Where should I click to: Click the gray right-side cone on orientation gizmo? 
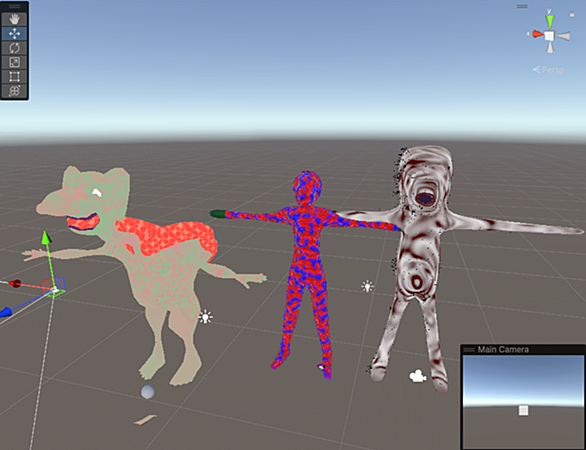pos(563,36)
